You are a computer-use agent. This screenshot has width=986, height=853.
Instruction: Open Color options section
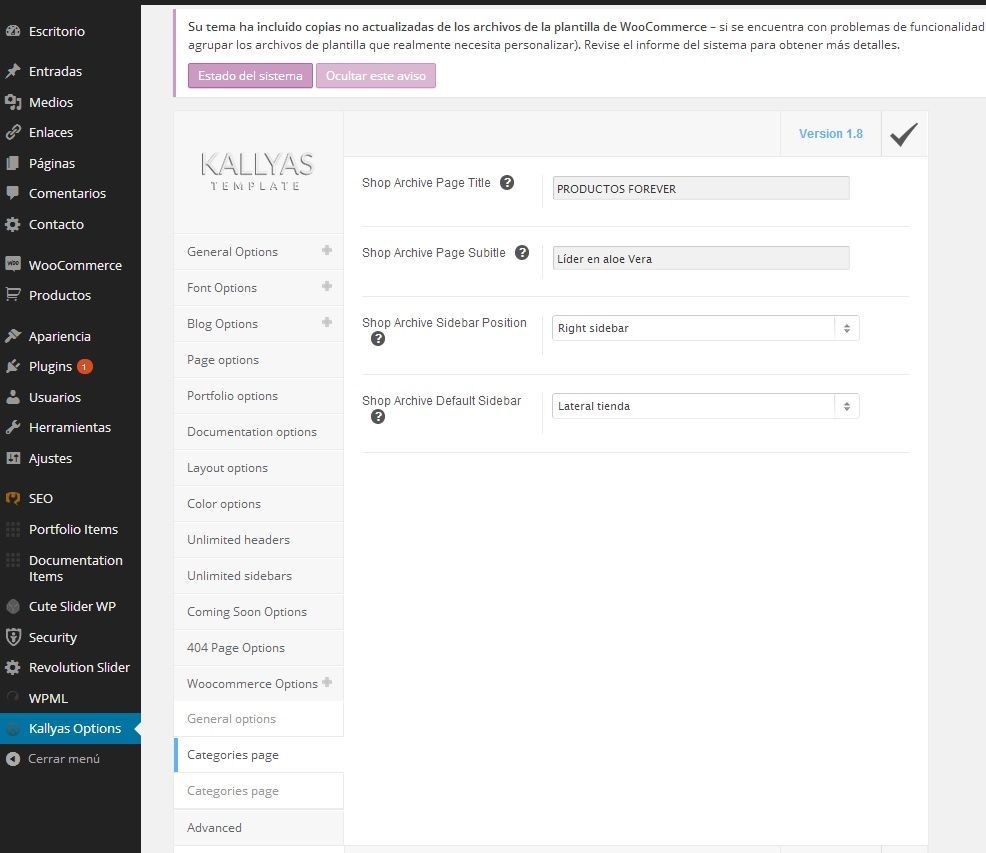258,504
